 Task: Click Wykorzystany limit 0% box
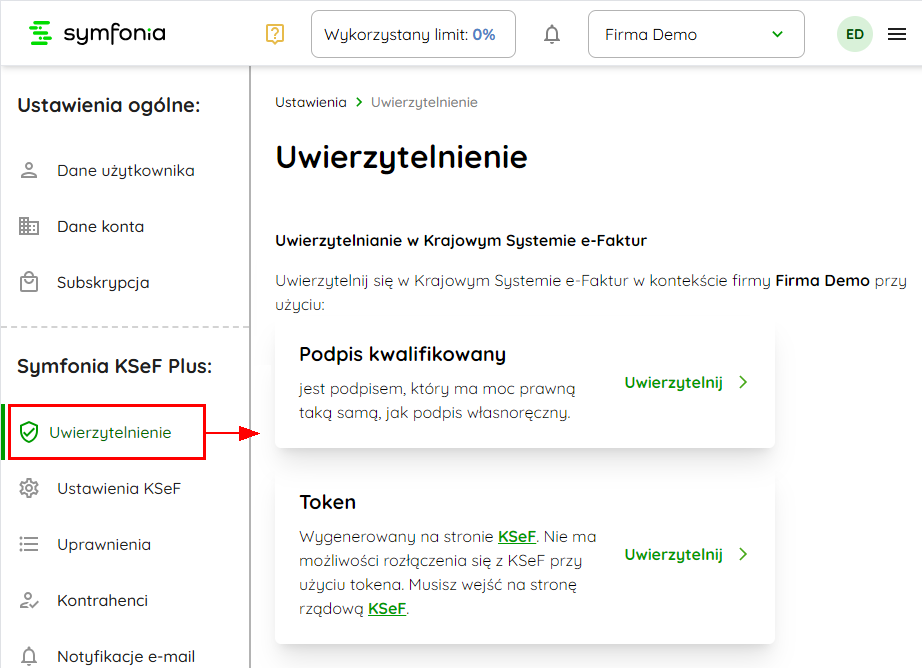pyautogui.click(x=413, y=34)
